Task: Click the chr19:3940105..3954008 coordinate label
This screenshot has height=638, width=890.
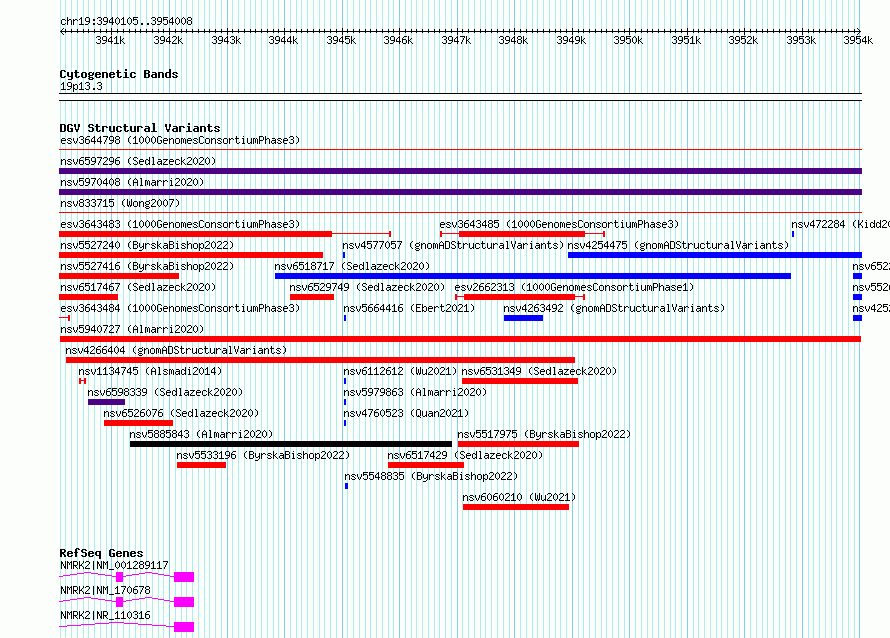Action: (126, 21)
